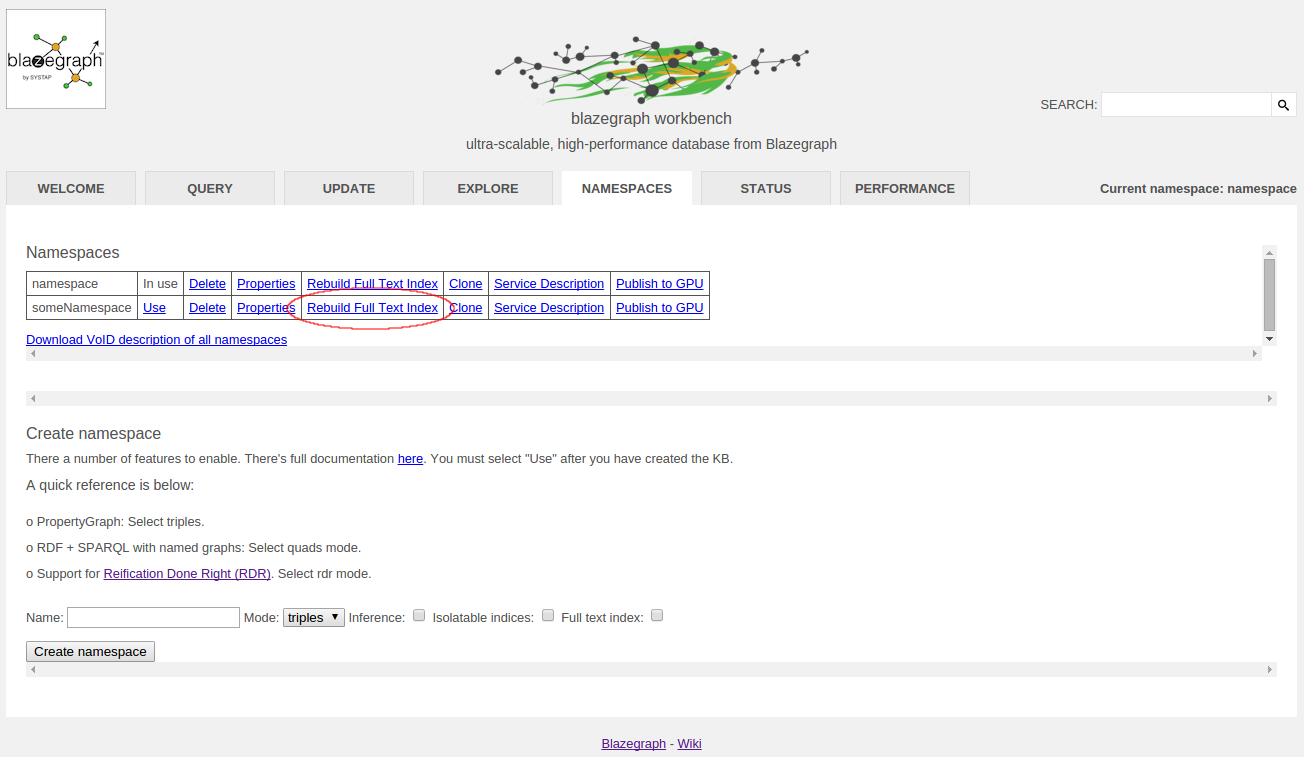Open the STATUS tab
The width and height of the screenshot is (1304, 757).
(x=766, y=188)
